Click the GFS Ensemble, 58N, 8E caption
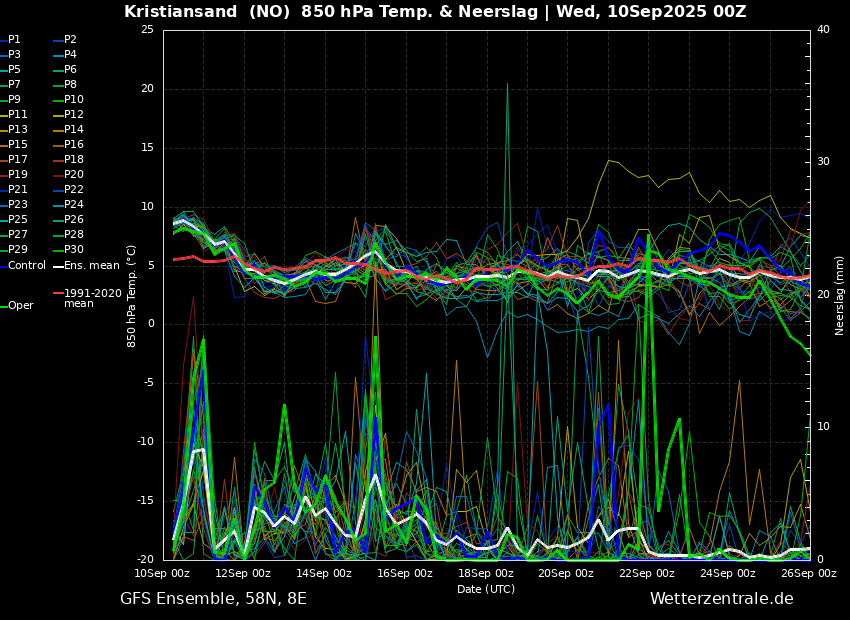Screen dimensions: 850x620 [213, 599]
